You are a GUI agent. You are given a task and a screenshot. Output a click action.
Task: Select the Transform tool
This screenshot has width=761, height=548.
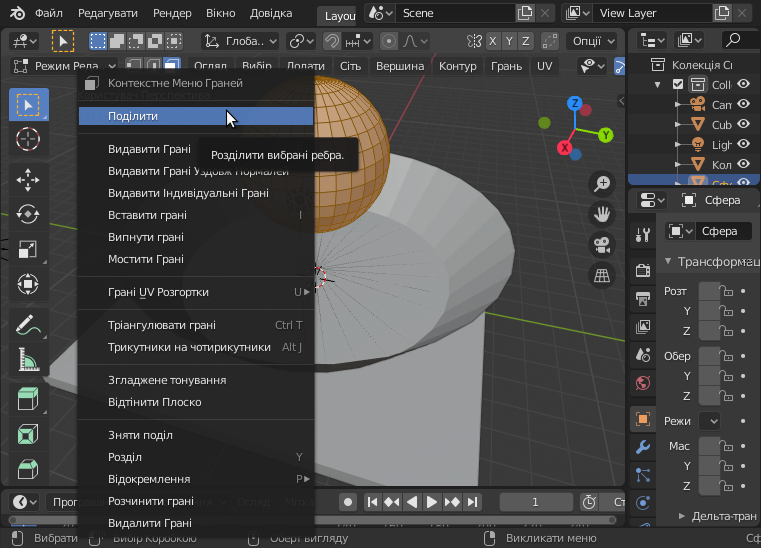(x=28, y=284)
